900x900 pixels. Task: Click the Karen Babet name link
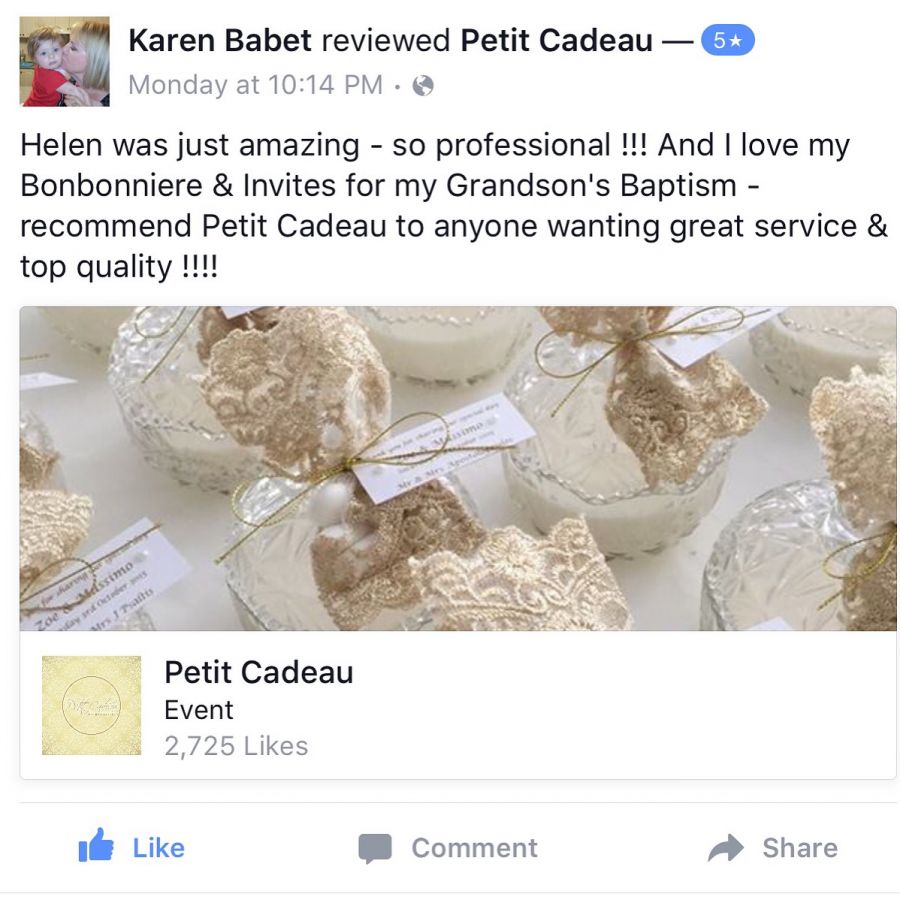(220, 40)
